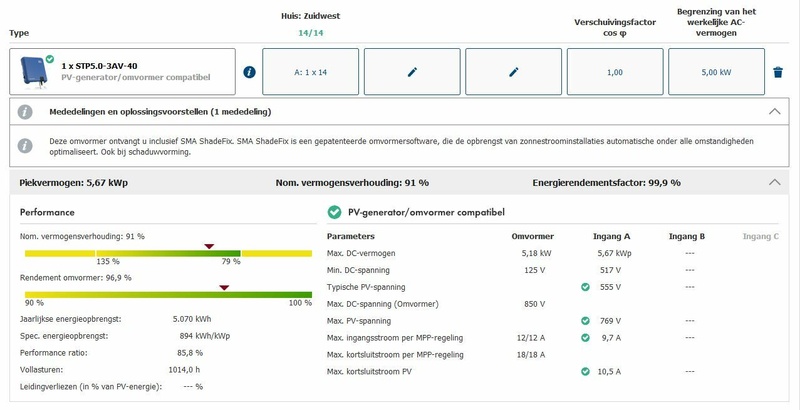
Task: Click the 5,00 kW AC limit field
Action: tap(716, 72)
